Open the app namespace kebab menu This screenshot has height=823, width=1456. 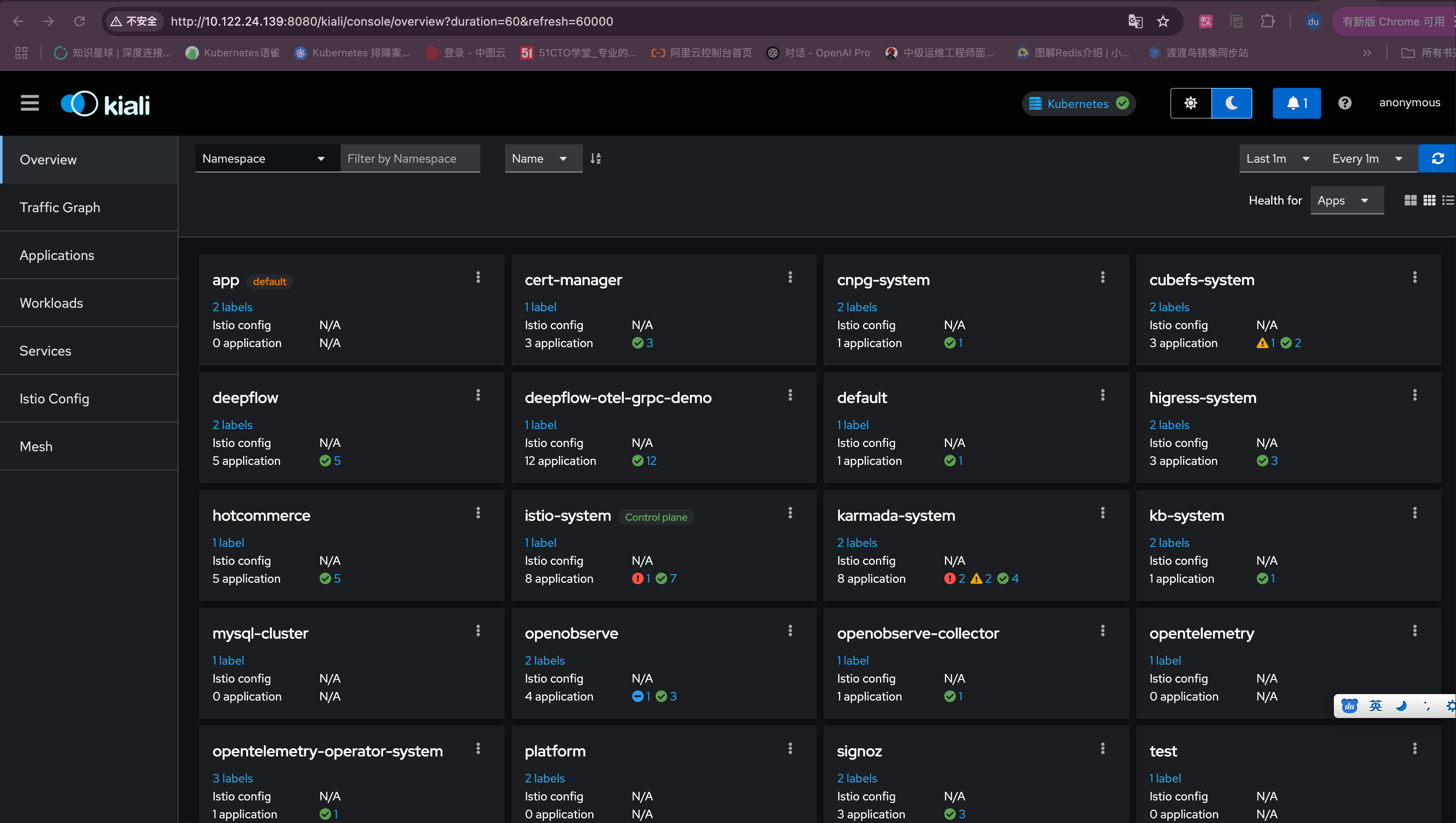click(x=478, y=277)
